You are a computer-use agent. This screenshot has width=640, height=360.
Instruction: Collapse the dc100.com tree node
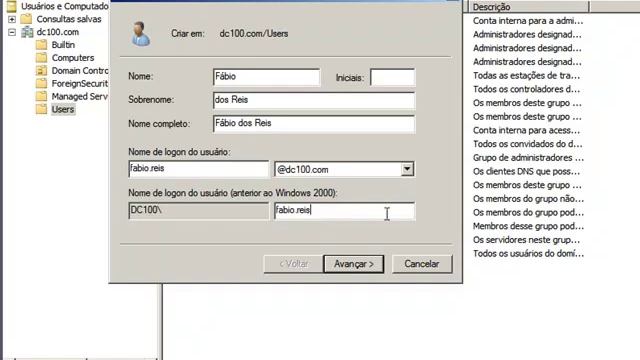coord(12,32)
